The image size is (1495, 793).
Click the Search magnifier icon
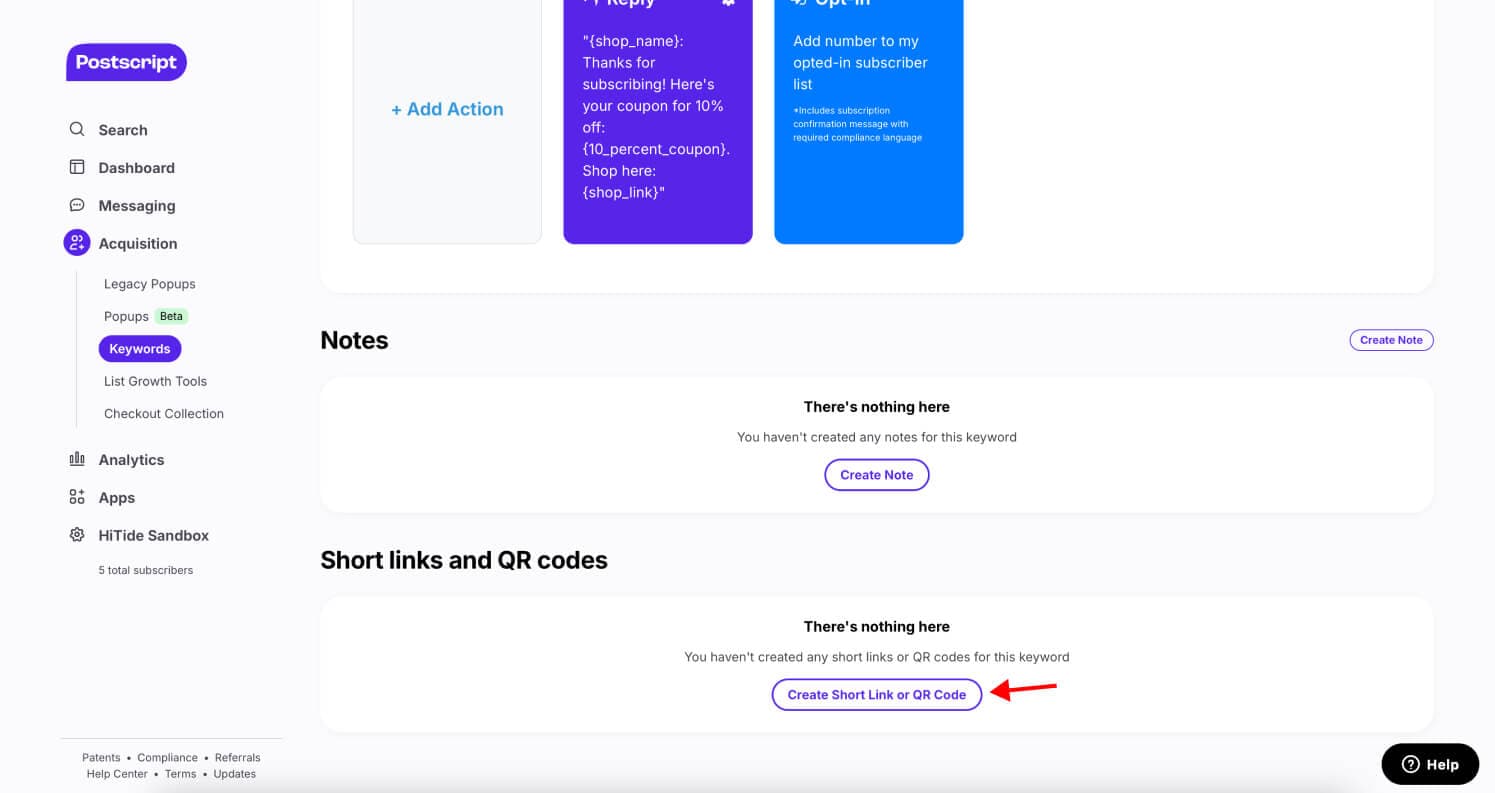pos(77,129)
